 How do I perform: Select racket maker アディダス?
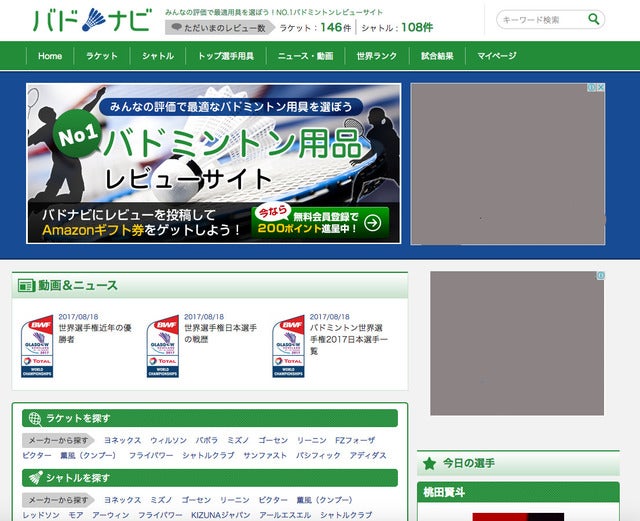pyautogui.click(x=368, y=455)
